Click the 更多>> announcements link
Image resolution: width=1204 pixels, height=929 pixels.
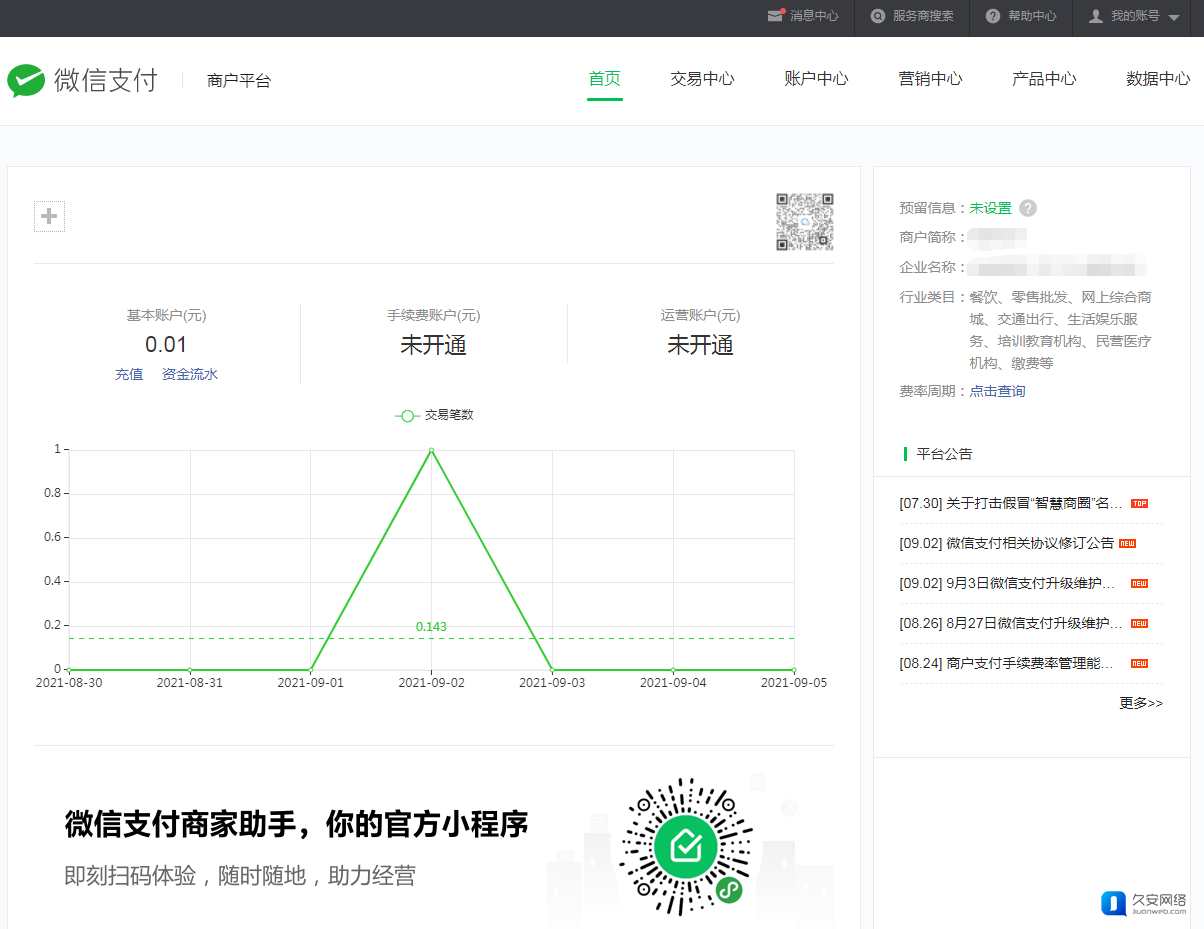[1141, 703]
